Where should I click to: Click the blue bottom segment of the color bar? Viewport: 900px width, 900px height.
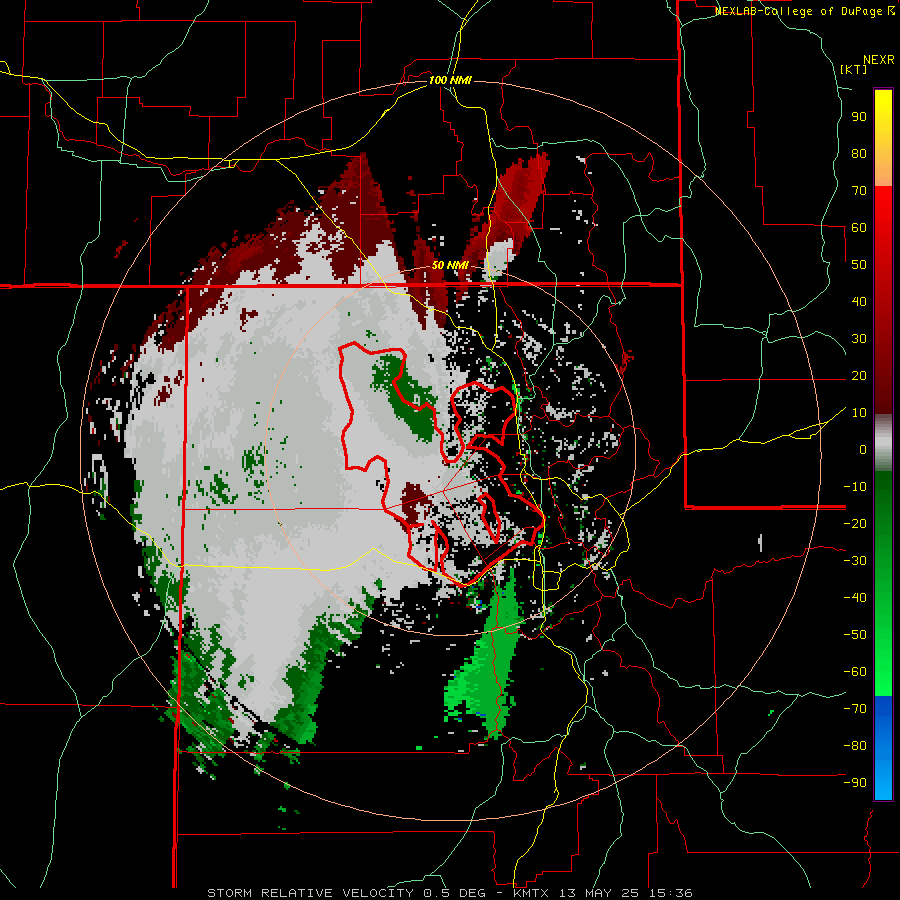click(x=883, y=748)
